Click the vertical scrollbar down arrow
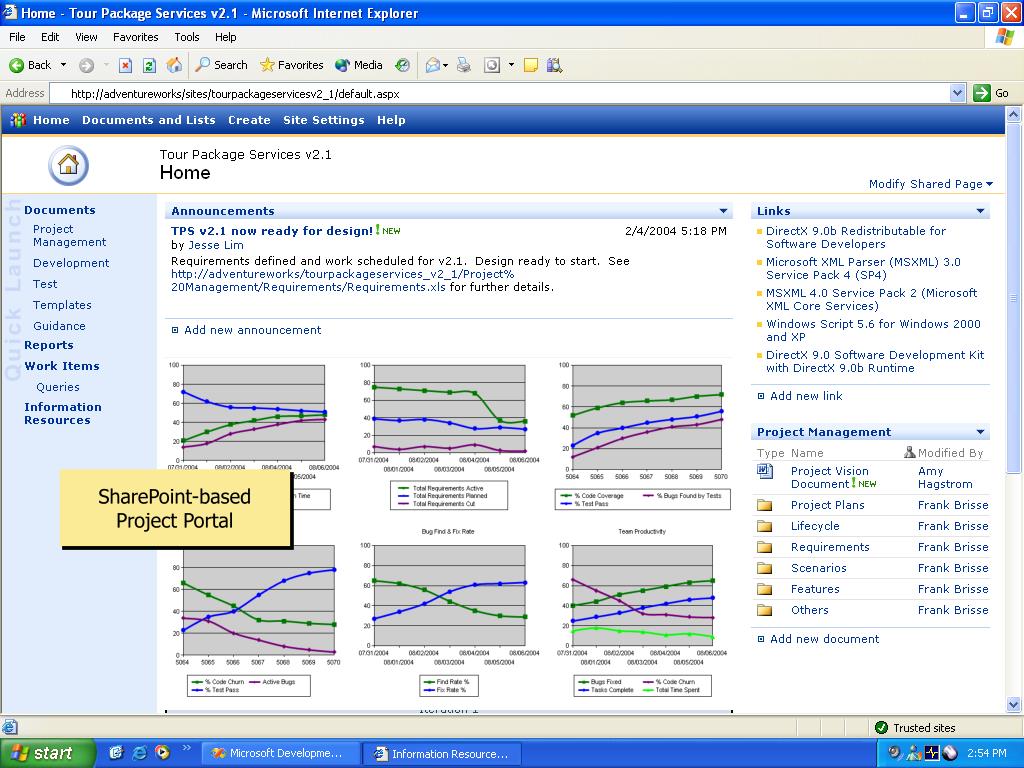Image resolution: width=1024 pixels, height=768 pixels. tap(1014, 705)
